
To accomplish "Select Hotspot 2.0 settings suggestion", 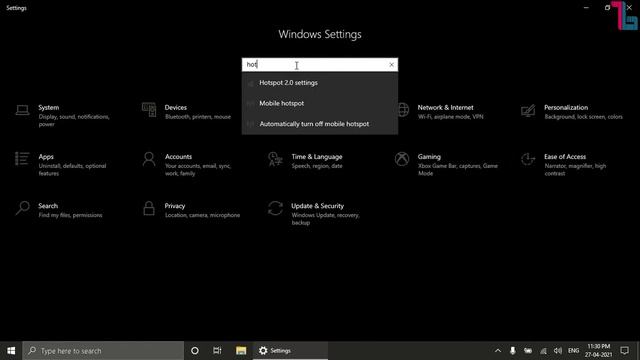I will (x=320, y=83).
